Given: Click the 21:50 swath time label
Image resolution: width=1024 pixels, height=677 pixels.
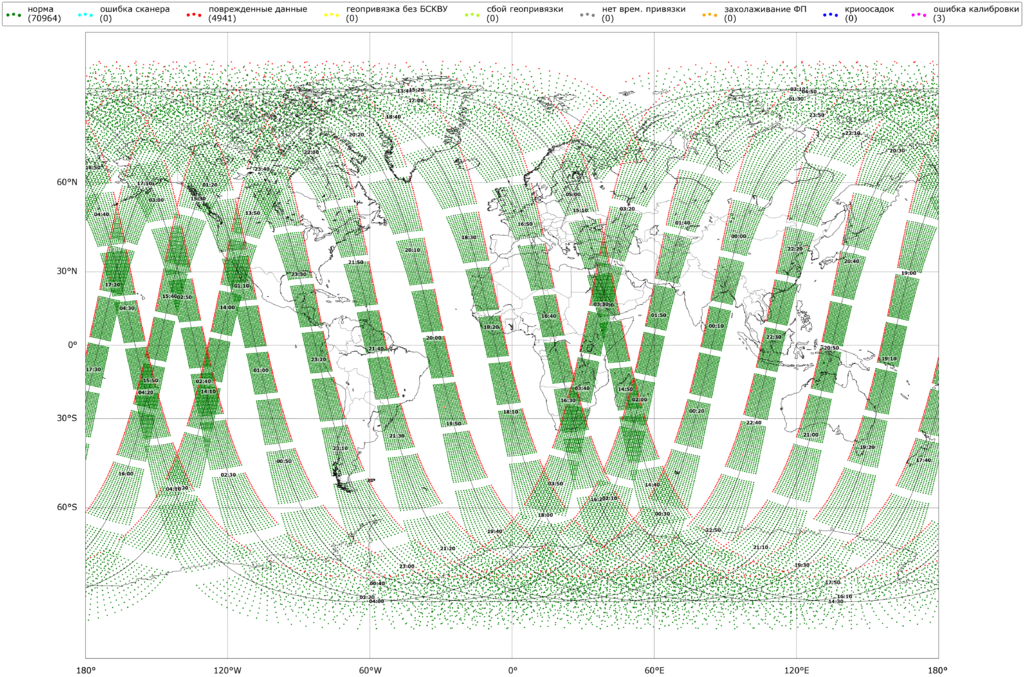Looking at the screenshot, I should tap(356, 262).
